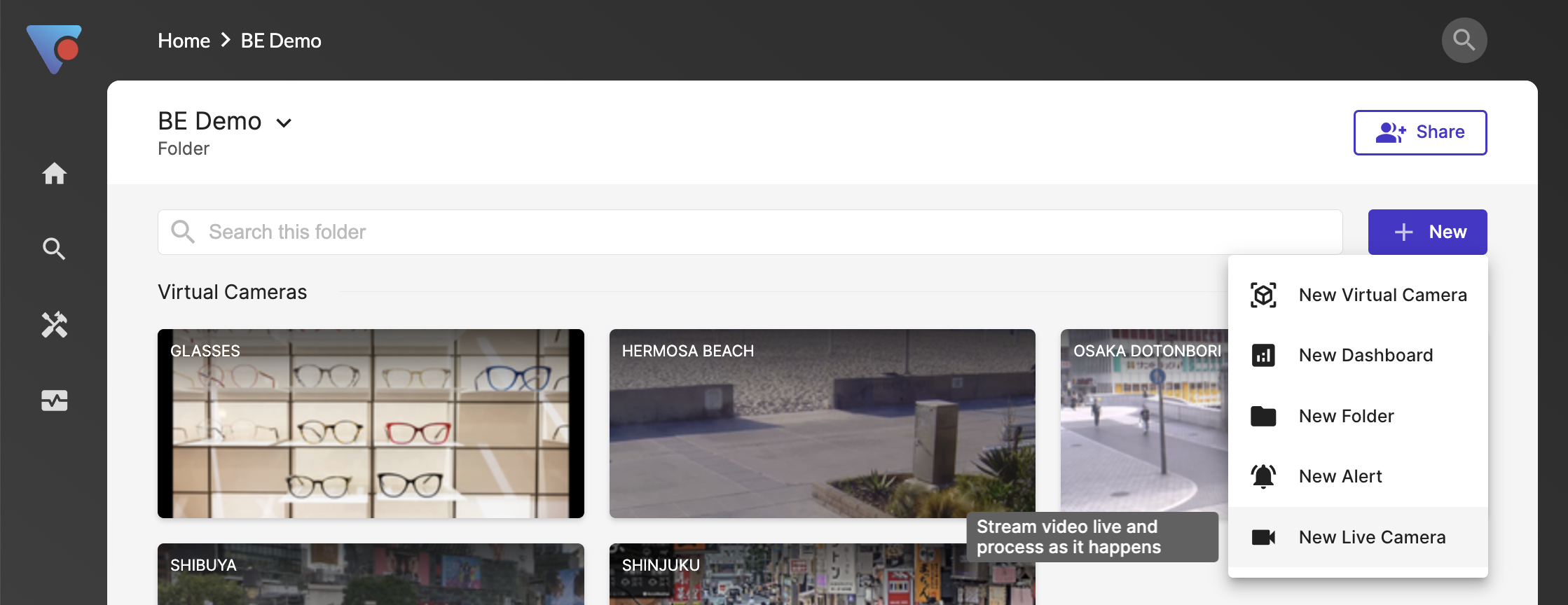Click the Share button
The image size is (1568, 605).
1419,132
